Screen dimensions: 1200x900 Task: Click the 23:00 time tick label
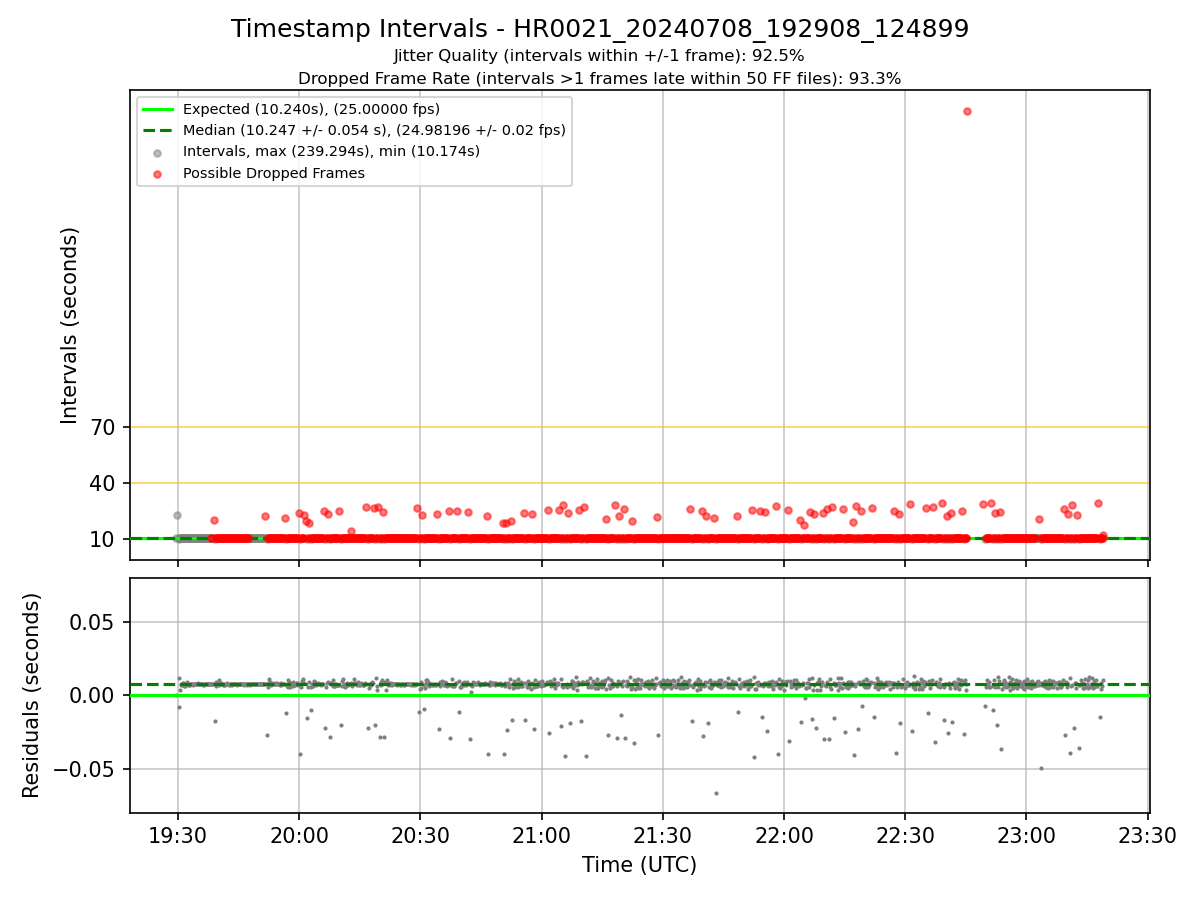tap(1026, 834)
